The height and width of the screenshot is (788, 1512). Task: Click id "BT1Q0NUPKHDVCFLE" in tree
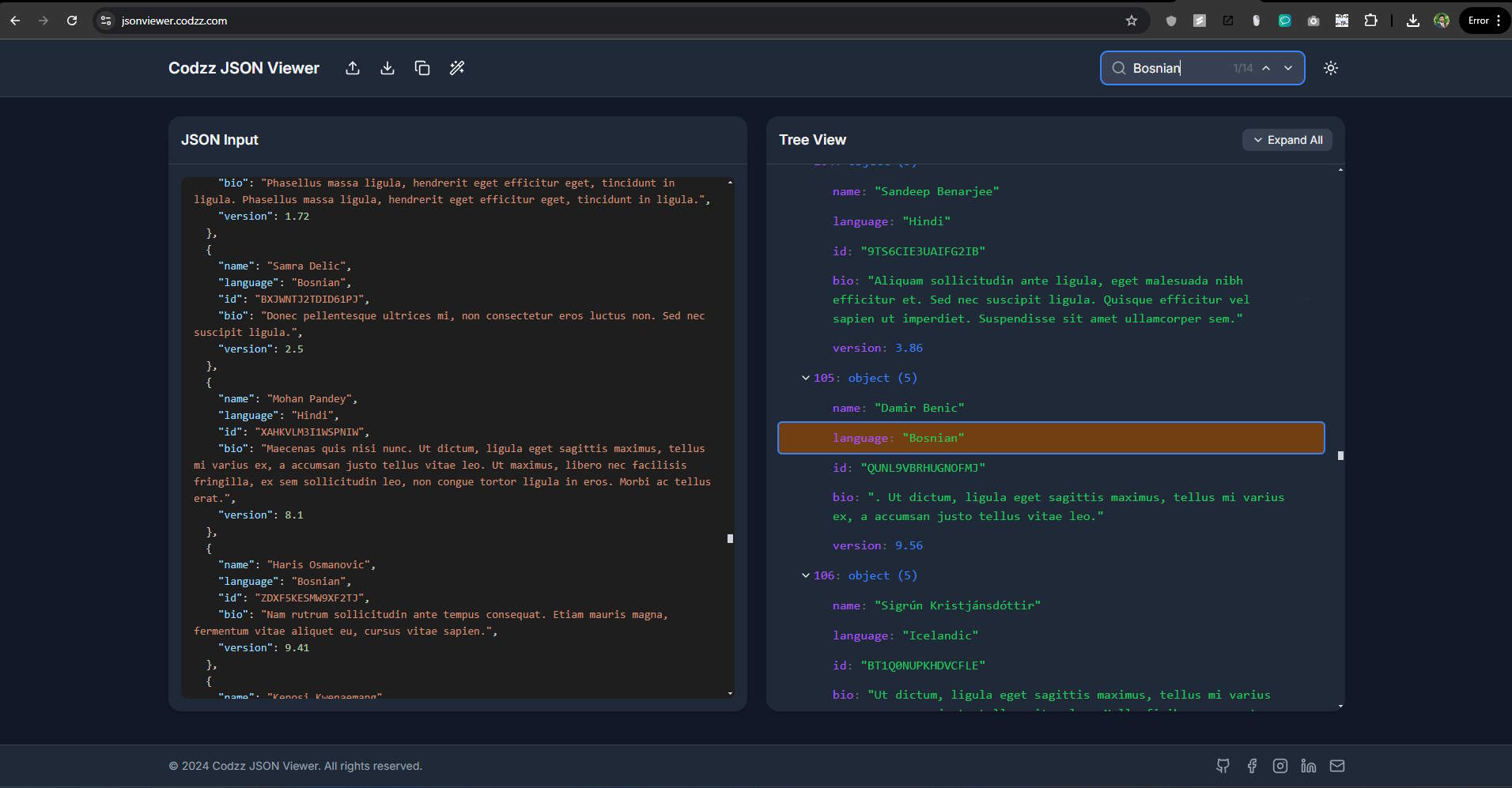909,665
